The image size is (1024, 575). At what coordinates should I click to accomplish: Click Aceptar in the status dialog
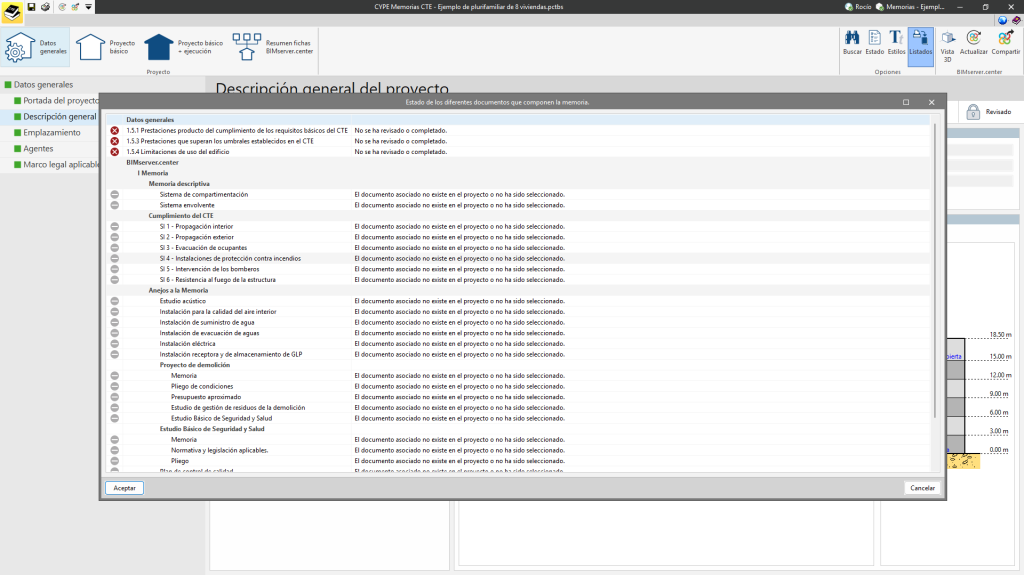point(124,488)
